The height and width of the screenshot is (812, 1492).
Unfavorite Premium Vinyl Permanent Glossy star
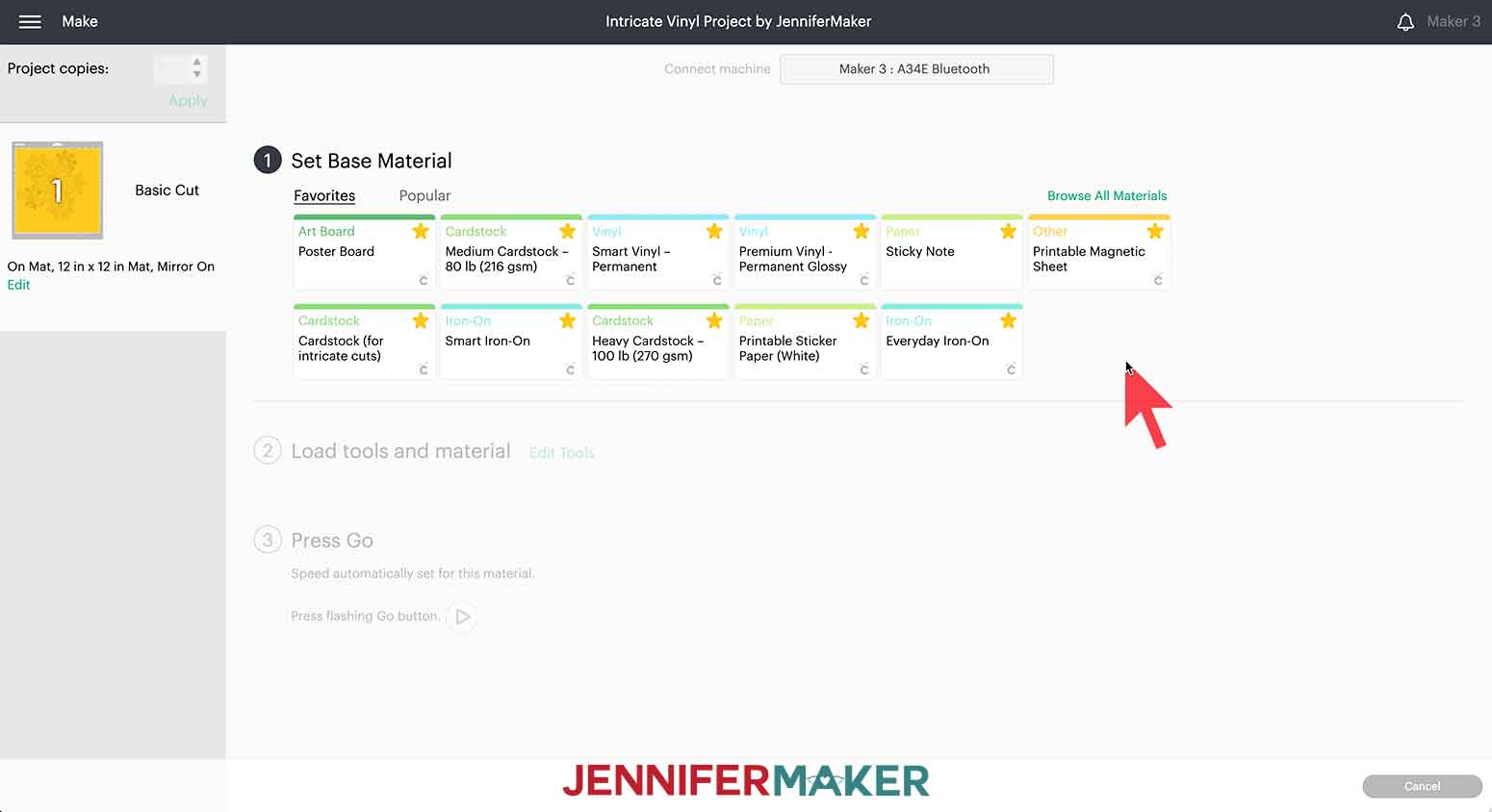coord(862,231)
